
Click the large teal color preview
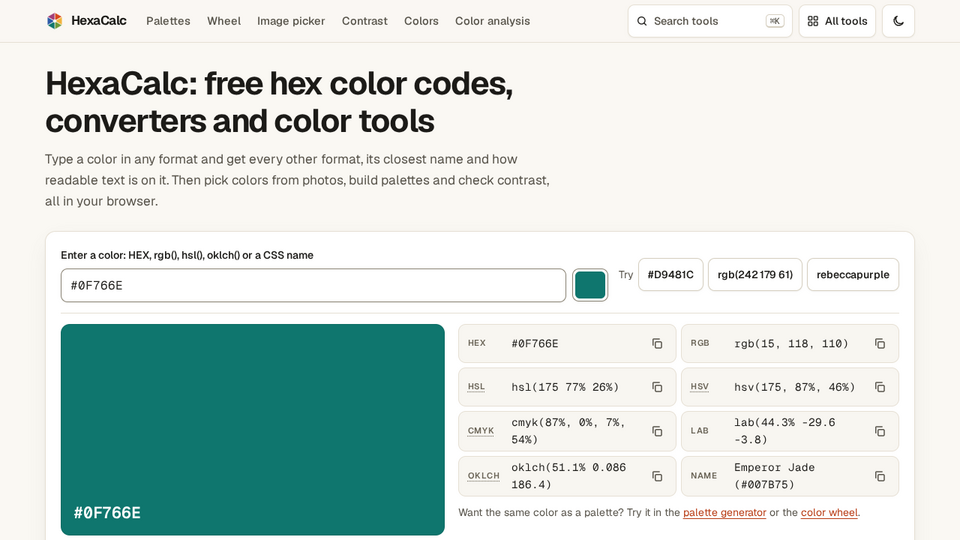click(252, 429)
